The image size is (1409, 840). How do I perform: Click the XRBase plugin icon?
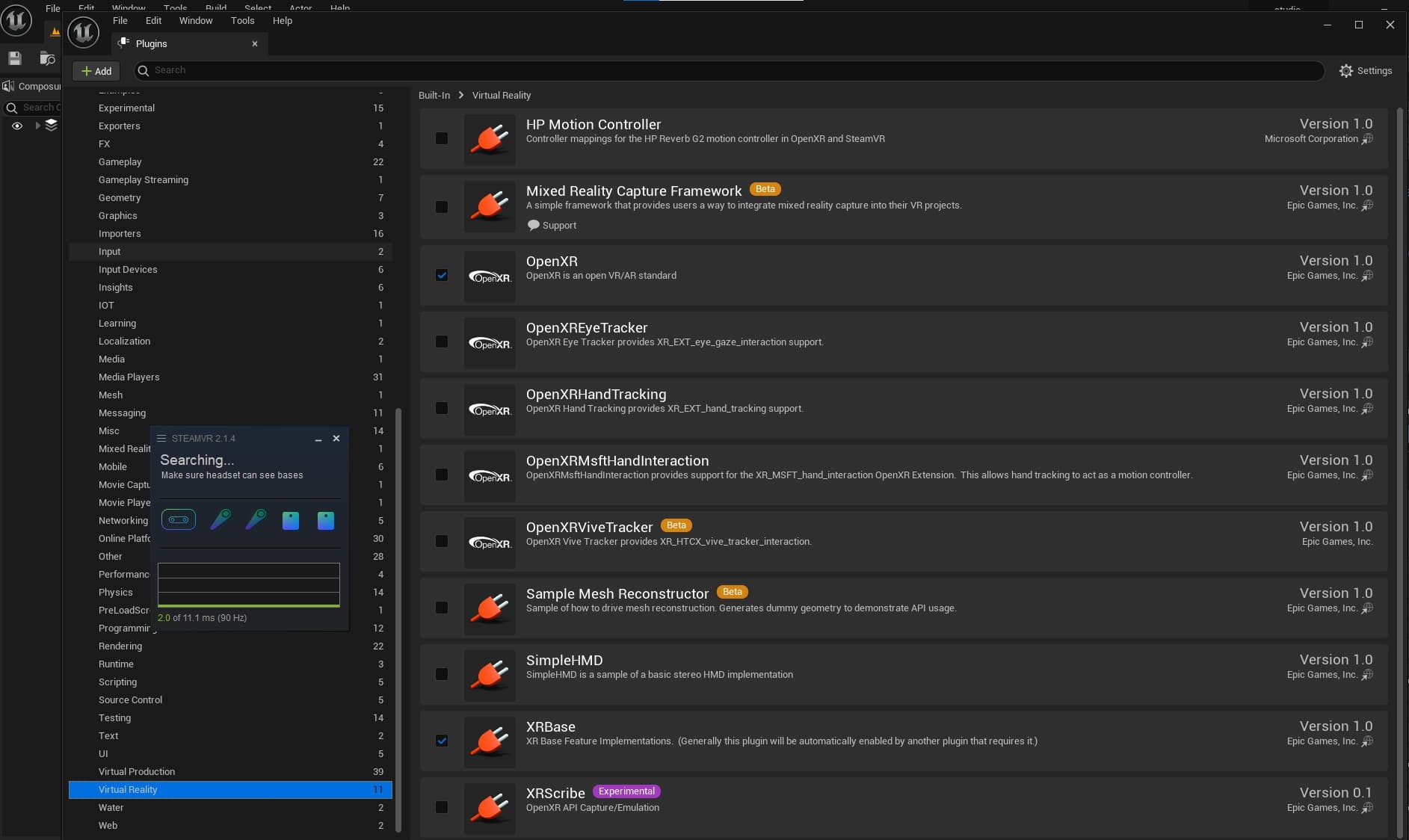490,742
